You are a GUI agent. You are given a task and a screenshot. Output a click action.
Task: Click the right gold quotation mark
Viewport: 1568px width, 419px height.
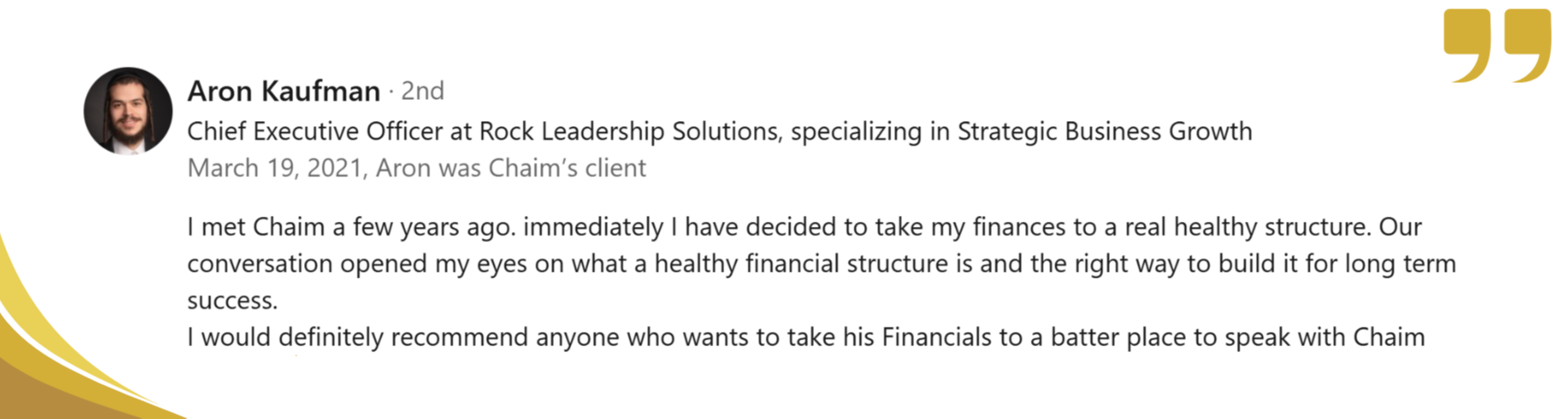pyautogui.click(x=1528, y=46)
